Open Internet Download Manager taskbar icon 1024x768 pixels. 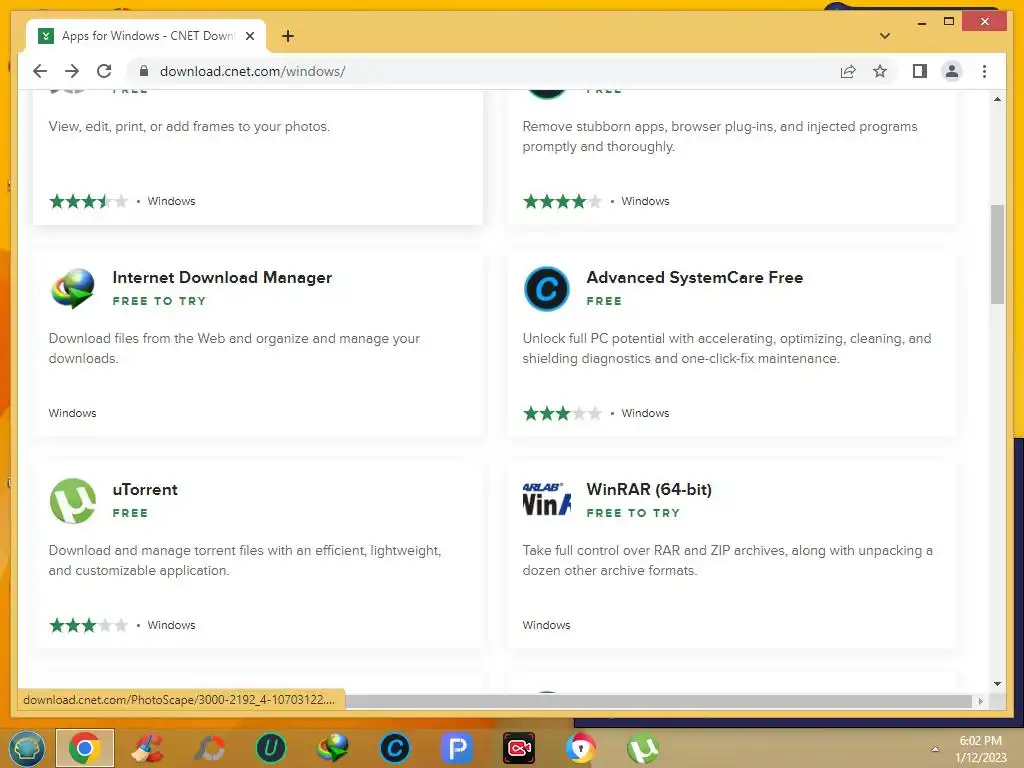[333, 748]
